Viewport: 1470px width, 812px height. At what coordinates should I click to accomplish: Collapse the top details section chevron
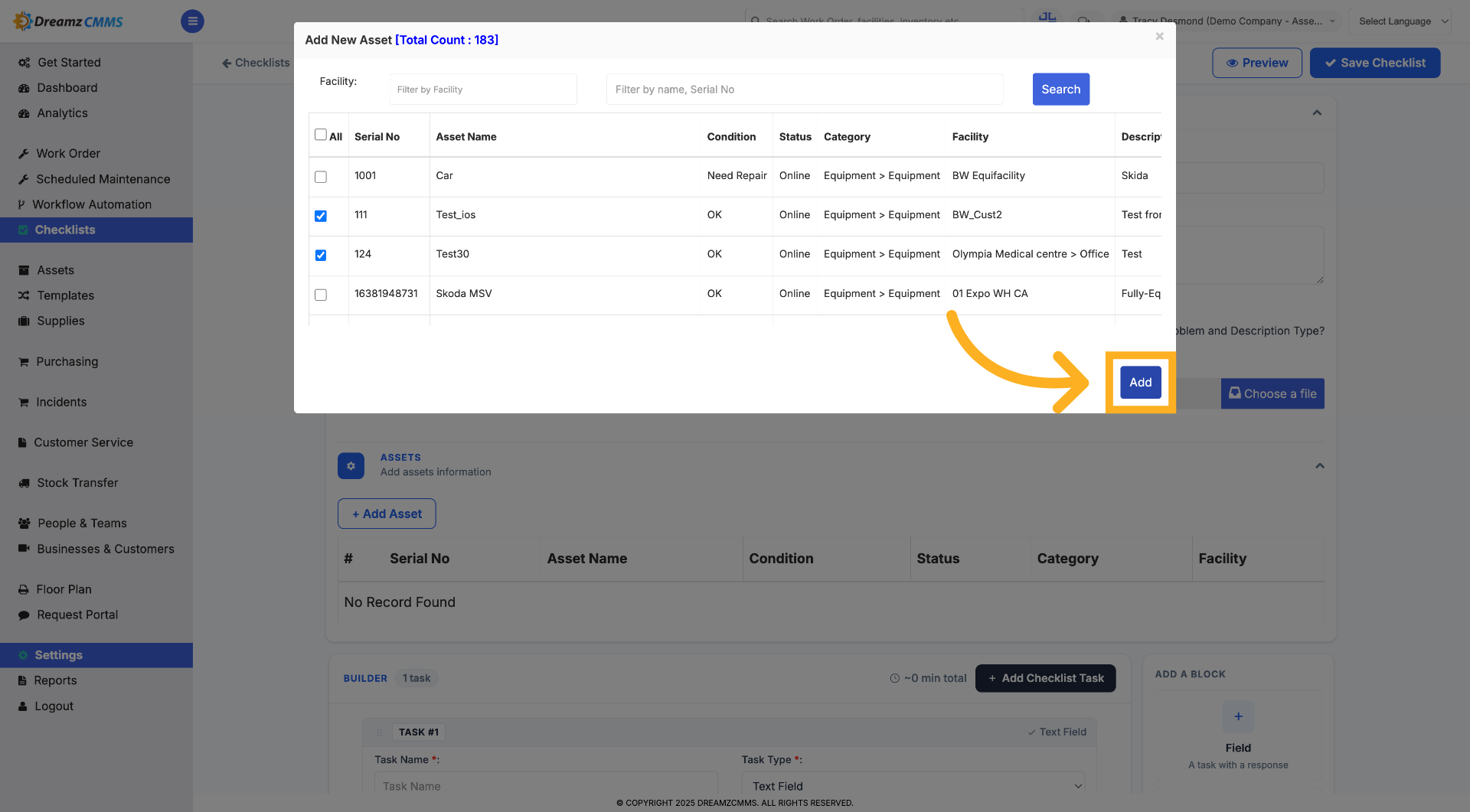(x=1317, y=113)
